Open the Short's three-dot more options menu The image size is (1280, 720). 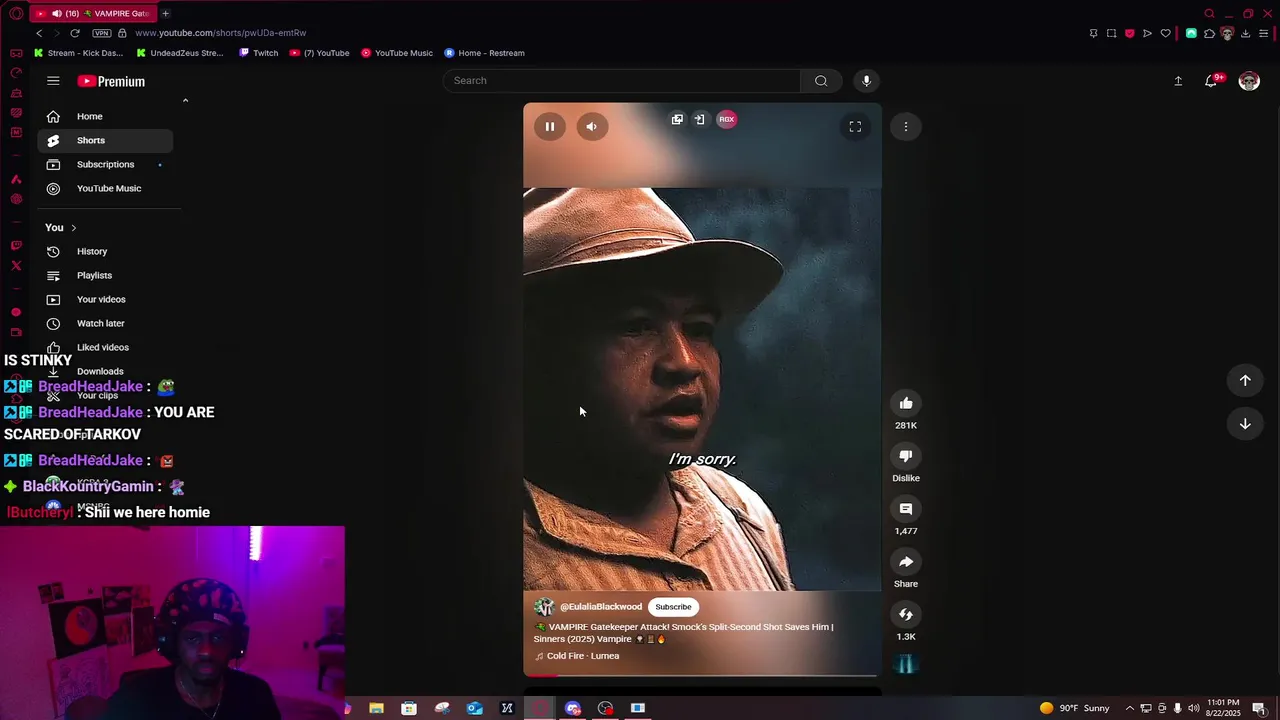pyautogui.click(x=906, y=126)
